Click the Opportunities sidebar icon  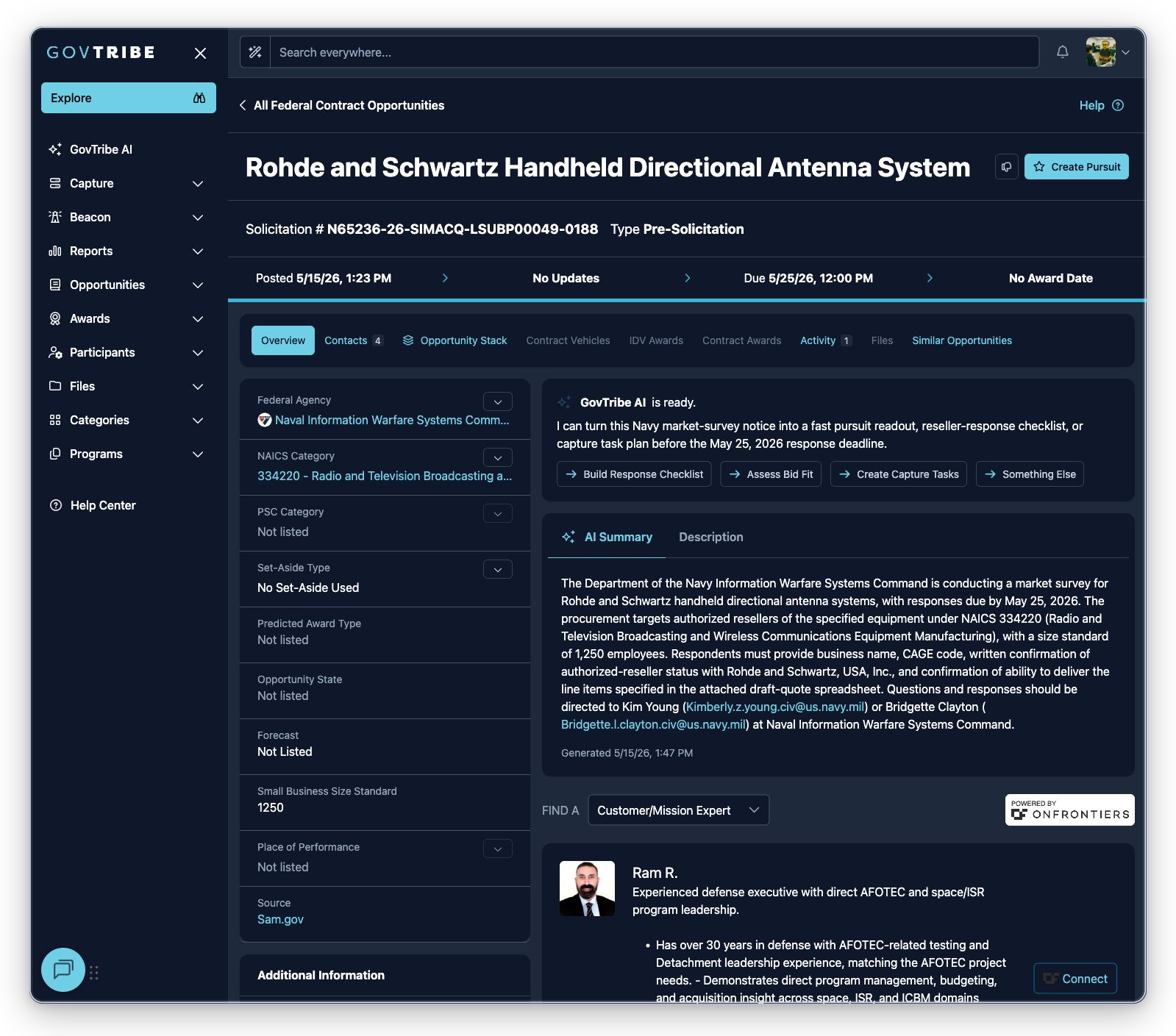pyautogui.click(x=55, y=285)
